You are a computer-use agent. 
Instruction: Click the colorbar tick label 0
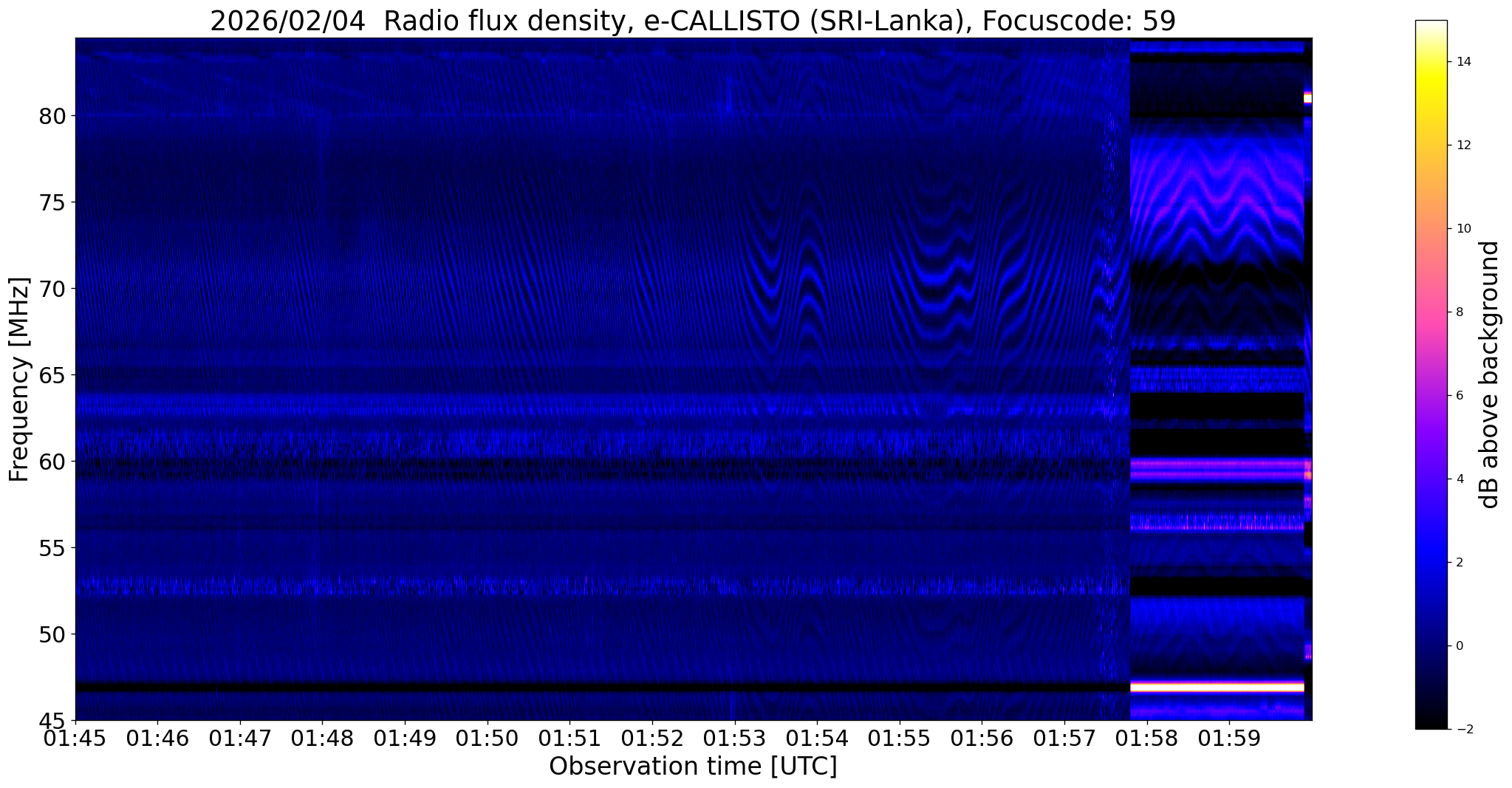1459,646
